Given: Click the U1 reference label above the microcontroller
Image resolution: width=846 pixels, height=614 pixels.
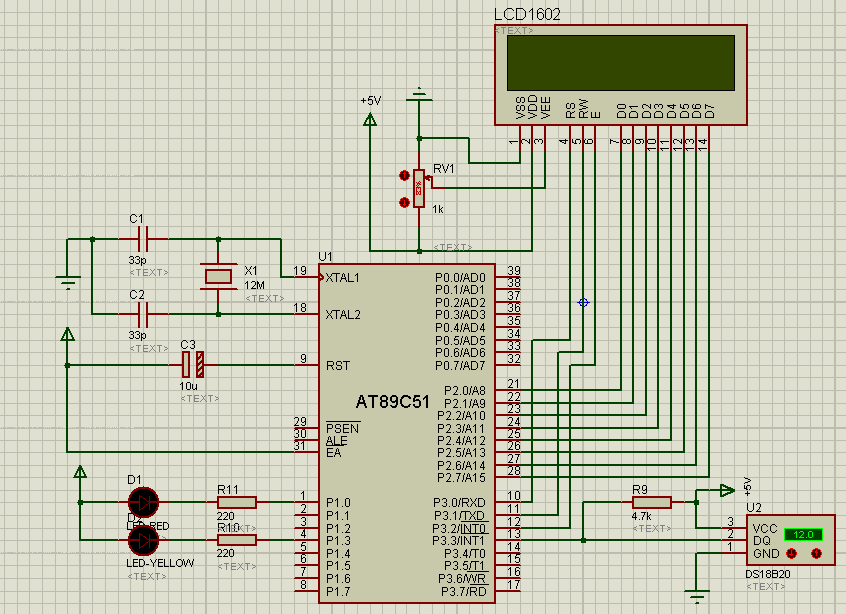Looking at the screenshot, I should (325, 256).
